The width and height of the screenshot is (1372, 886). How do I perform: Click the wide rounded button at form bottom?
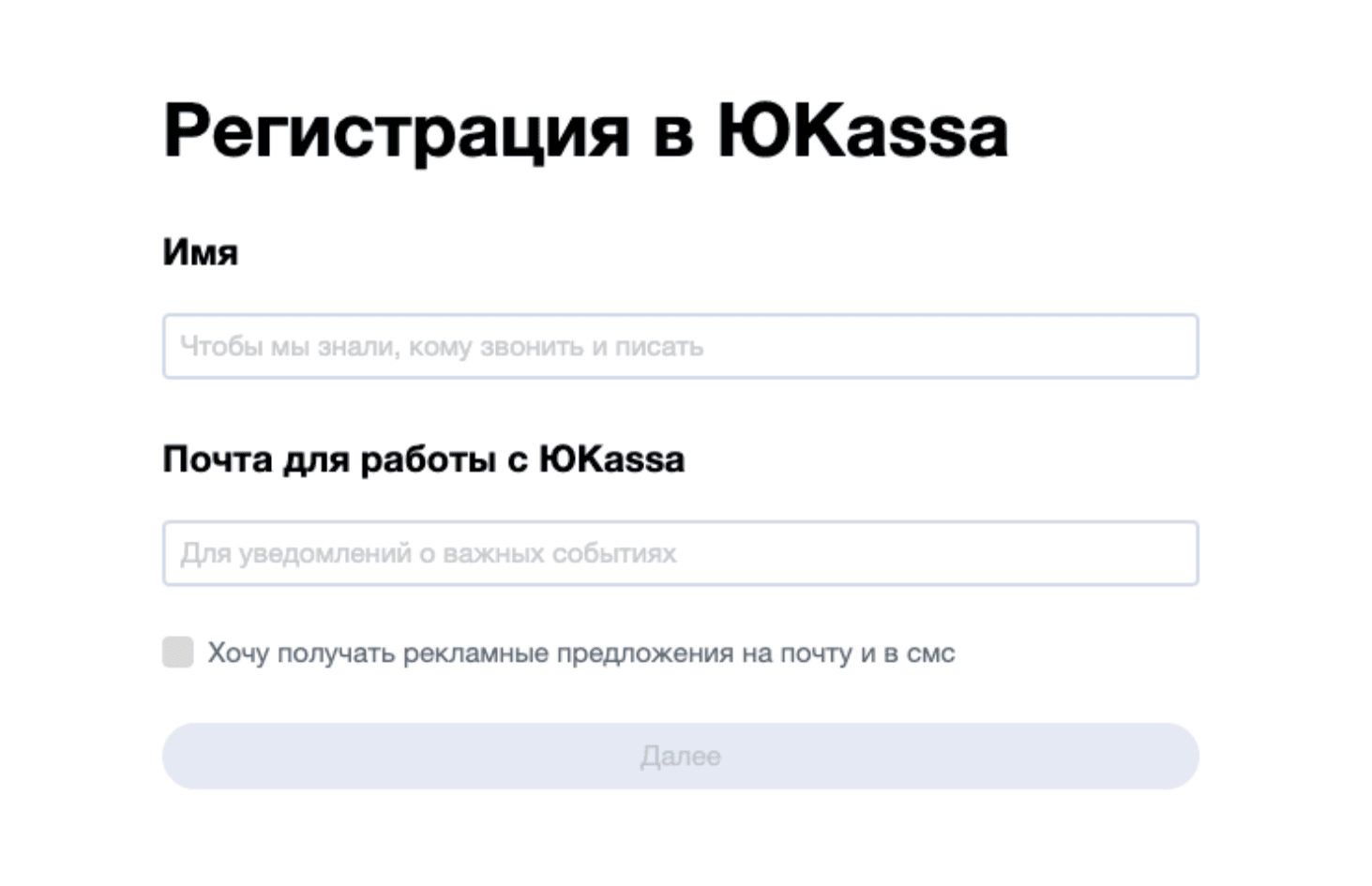pyautogui.click(x=680, y=756)
